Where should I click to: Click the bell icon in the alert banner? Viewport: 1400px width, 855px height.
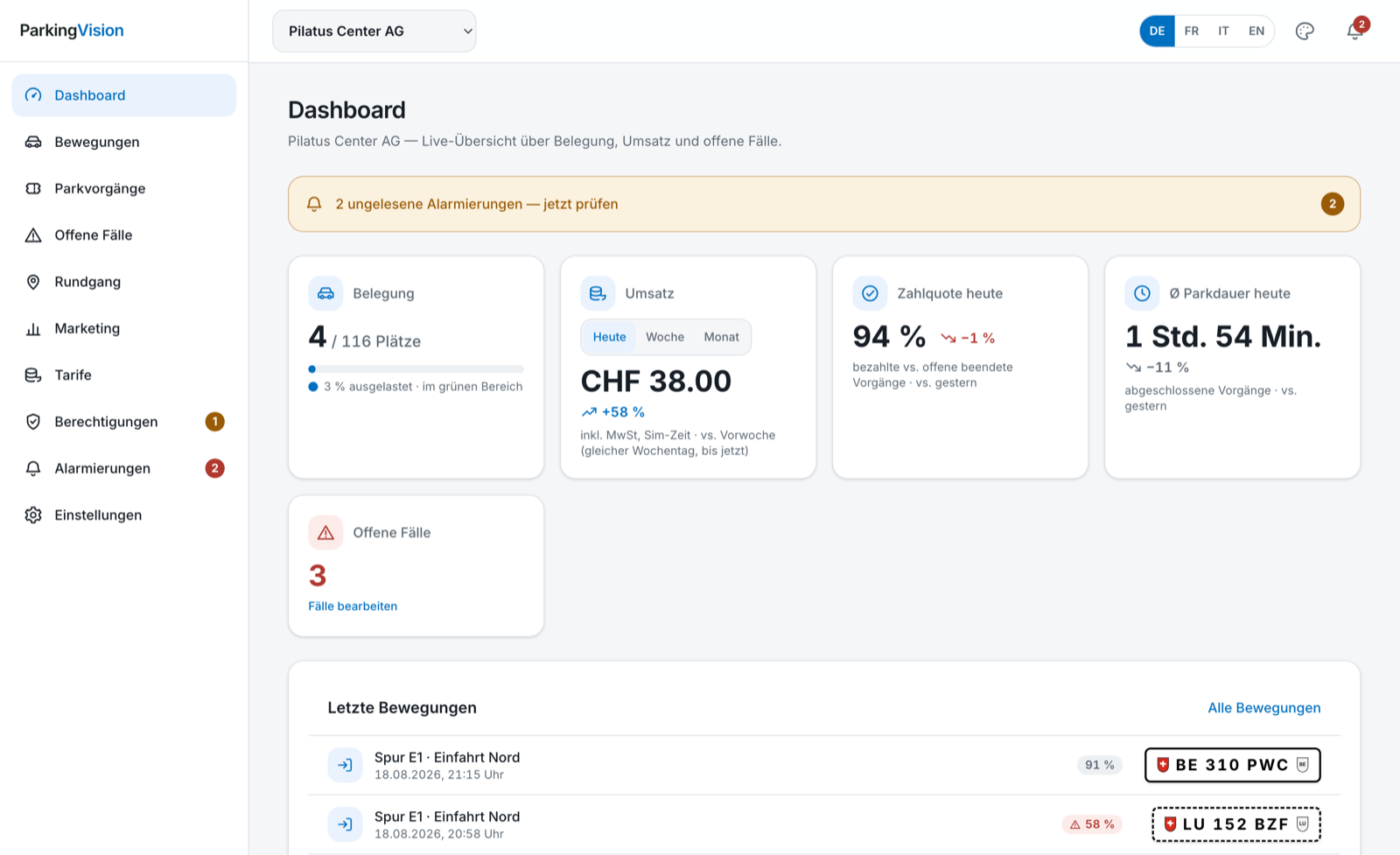click(x=314, y=204)
